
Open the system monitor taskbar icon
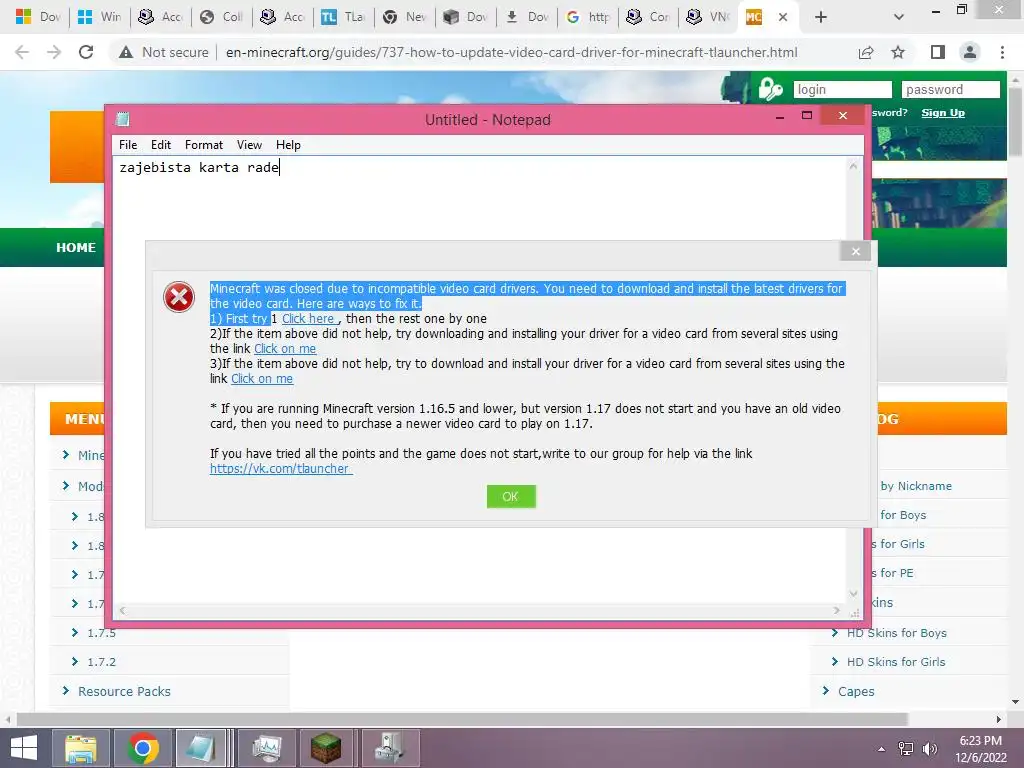266,748
